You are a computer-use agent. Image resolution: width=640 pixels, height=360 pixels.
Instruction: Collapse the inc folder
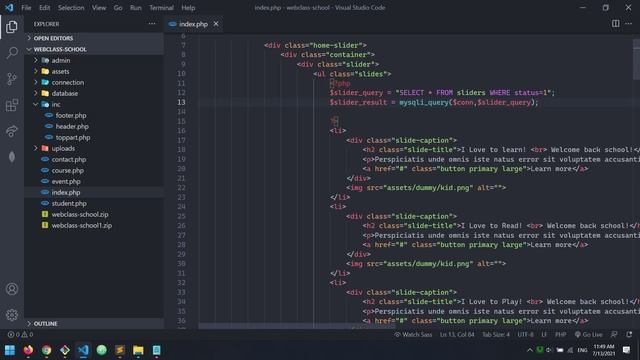[x=94, y=104]
